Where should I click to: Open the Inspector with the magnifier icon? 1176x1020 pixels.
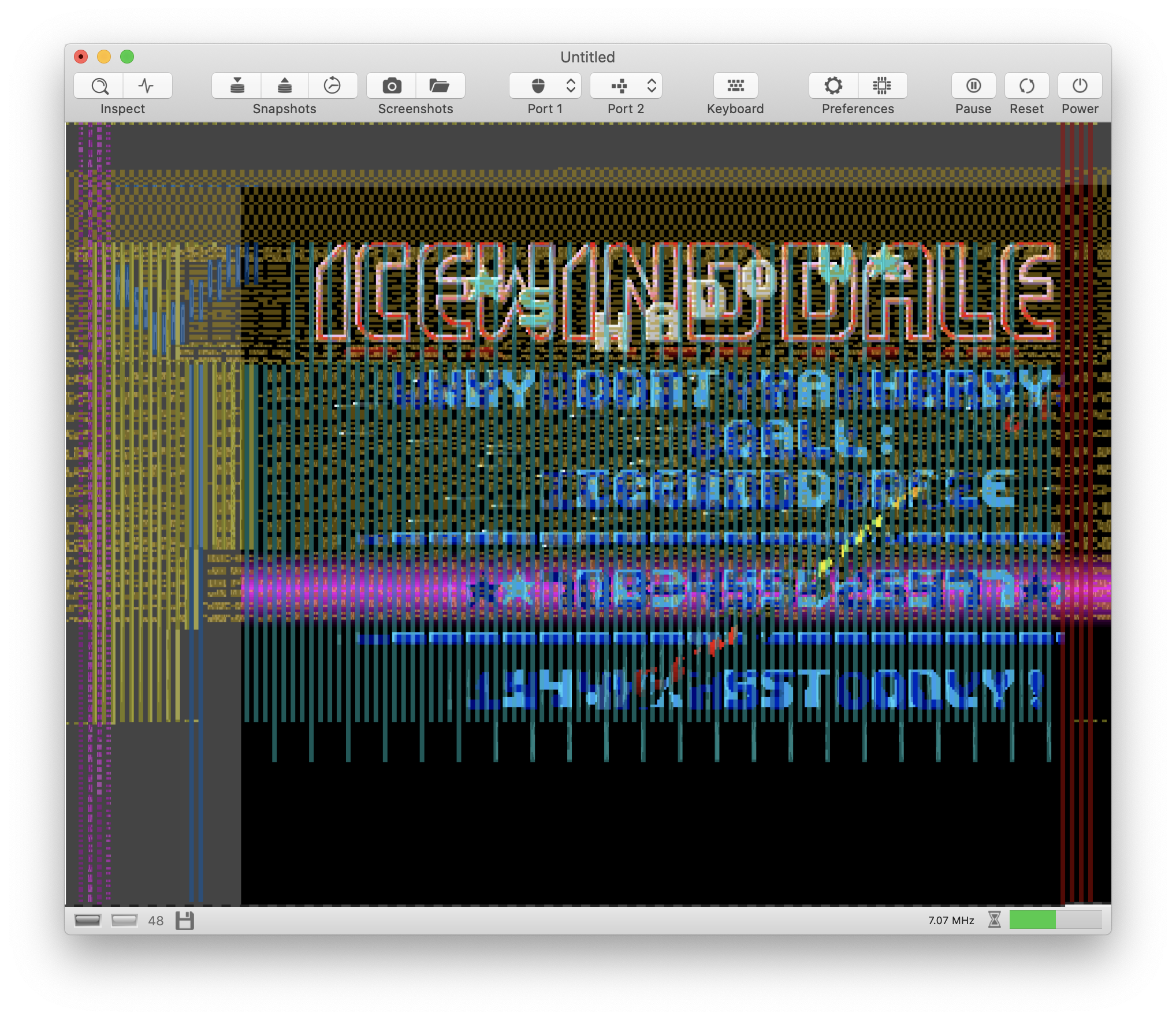coord(99,86)
